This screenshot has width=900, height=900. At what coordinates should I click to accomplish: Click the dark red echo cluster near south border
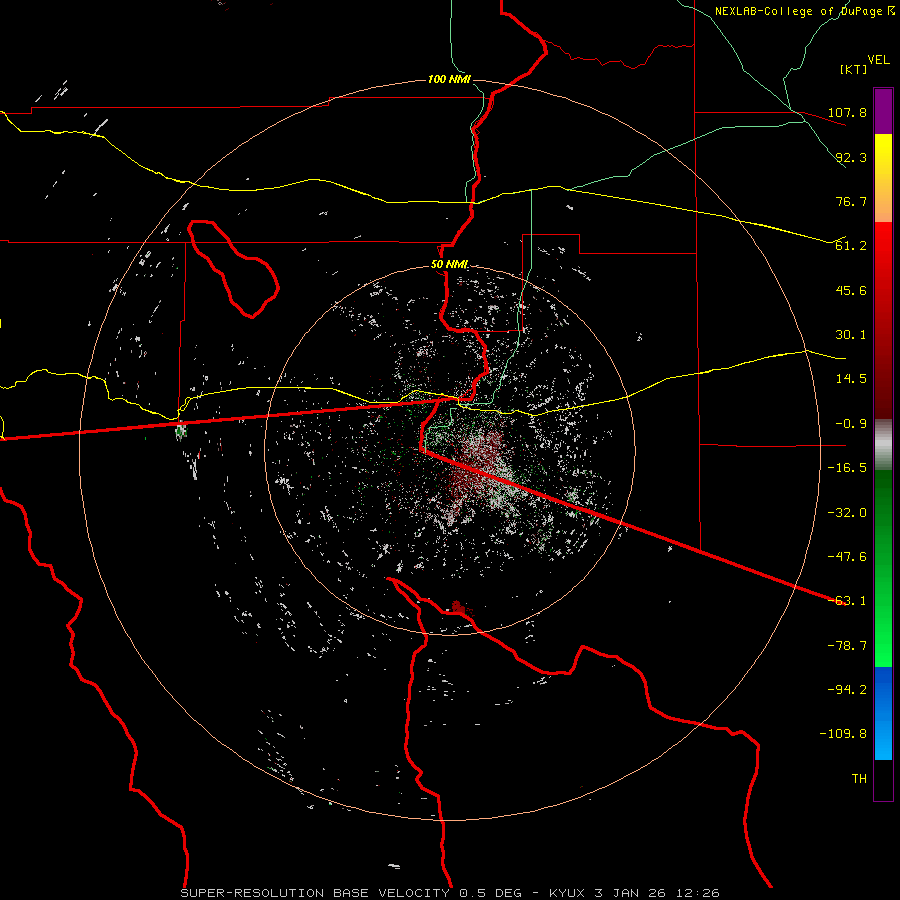(458, 607)
